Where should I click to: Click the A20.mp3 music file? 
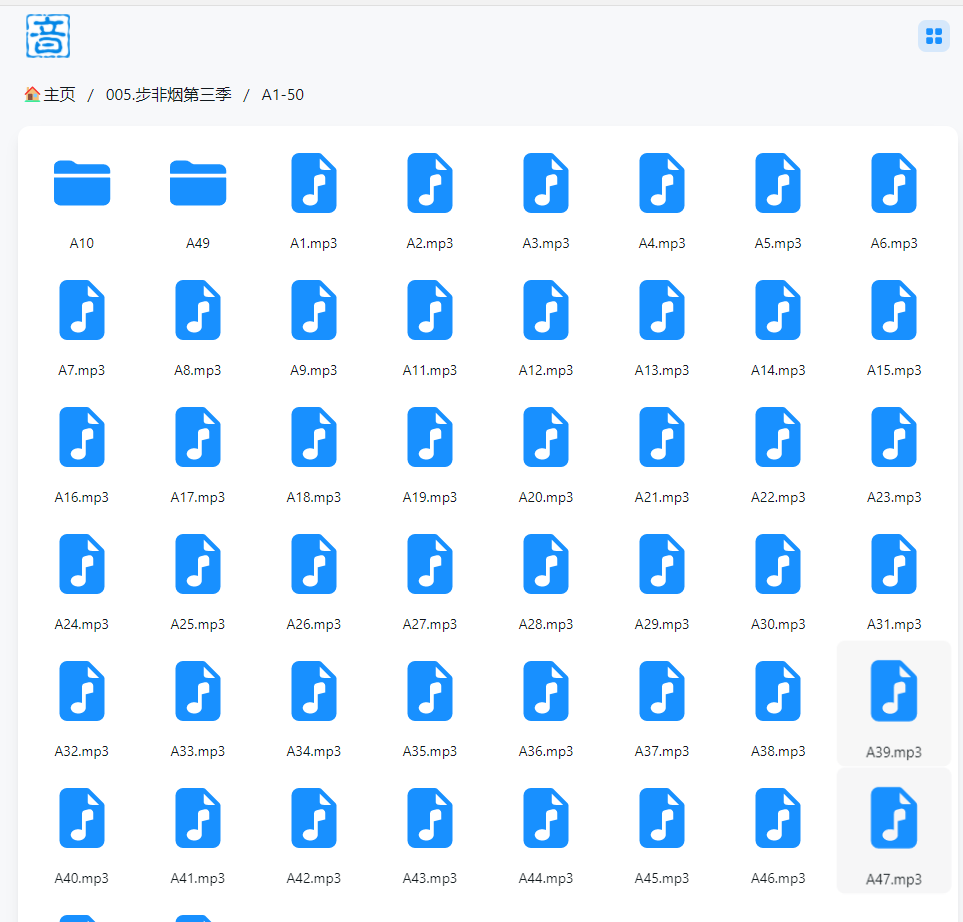[x=546, y=437]
